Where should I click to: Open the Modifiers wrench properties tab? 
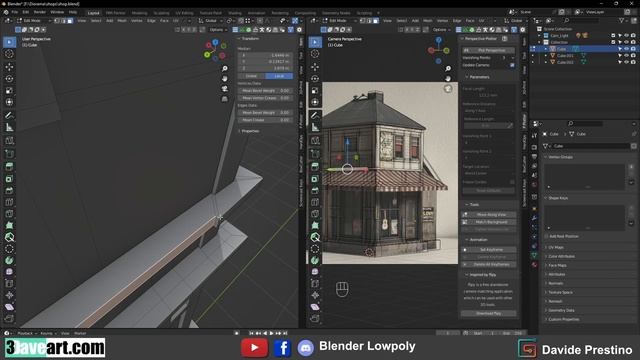point(534,218)
